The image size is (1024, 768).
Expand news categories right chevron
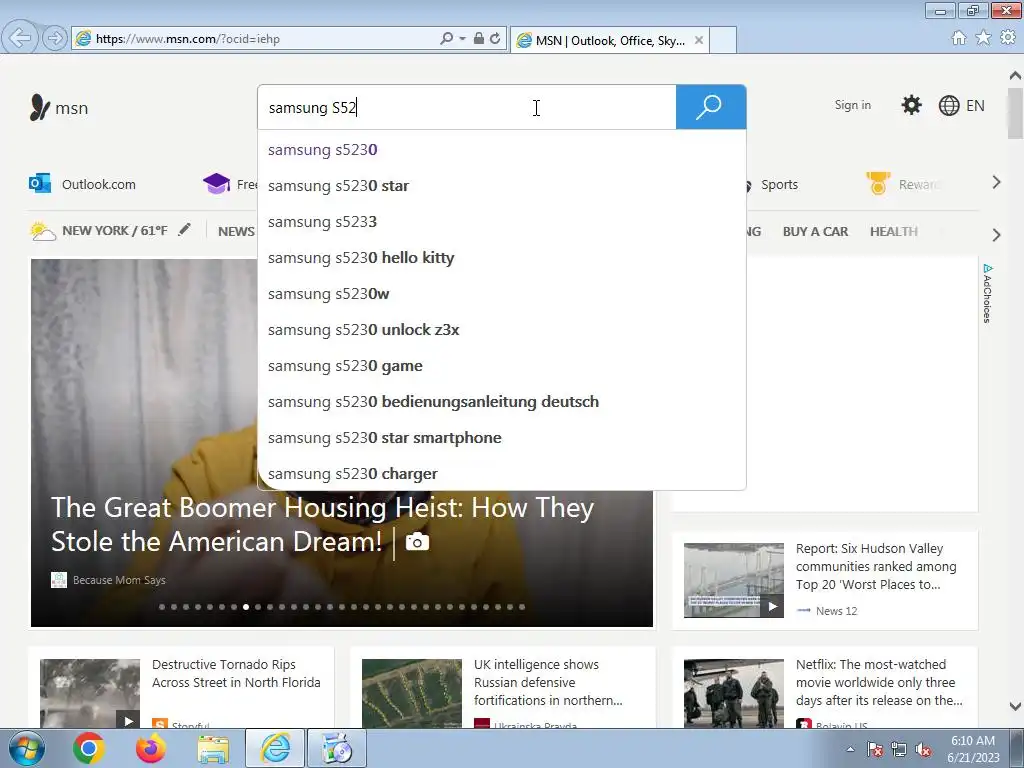pyautogui.click(x=996, y=234)
